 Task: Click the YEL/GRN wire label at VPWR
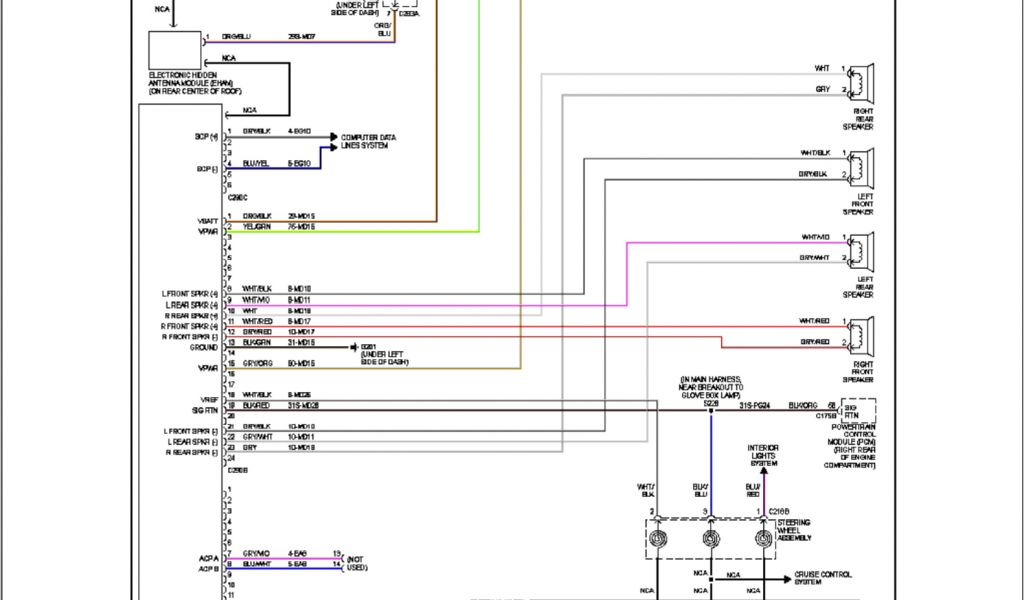[x=256, y=227]
